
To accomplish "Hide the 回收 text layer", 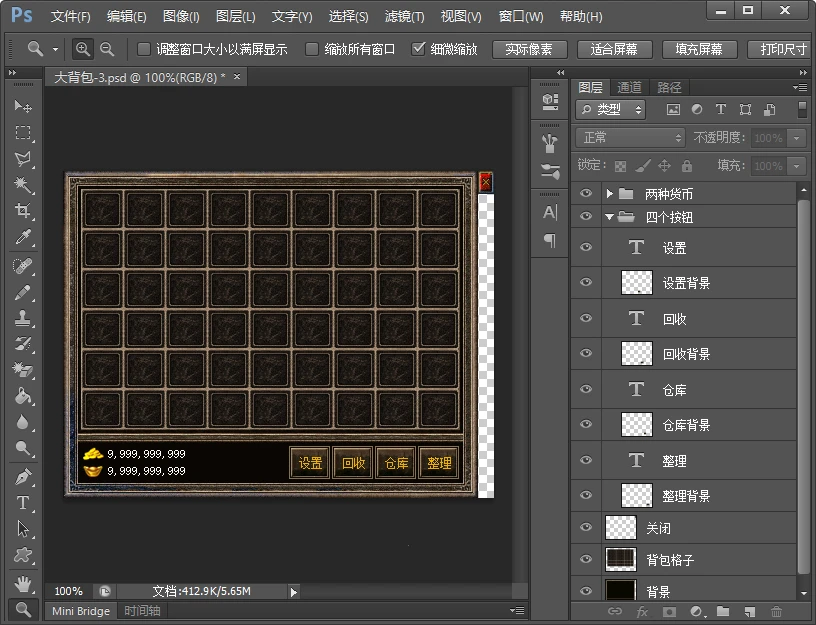I will [586, 318].
